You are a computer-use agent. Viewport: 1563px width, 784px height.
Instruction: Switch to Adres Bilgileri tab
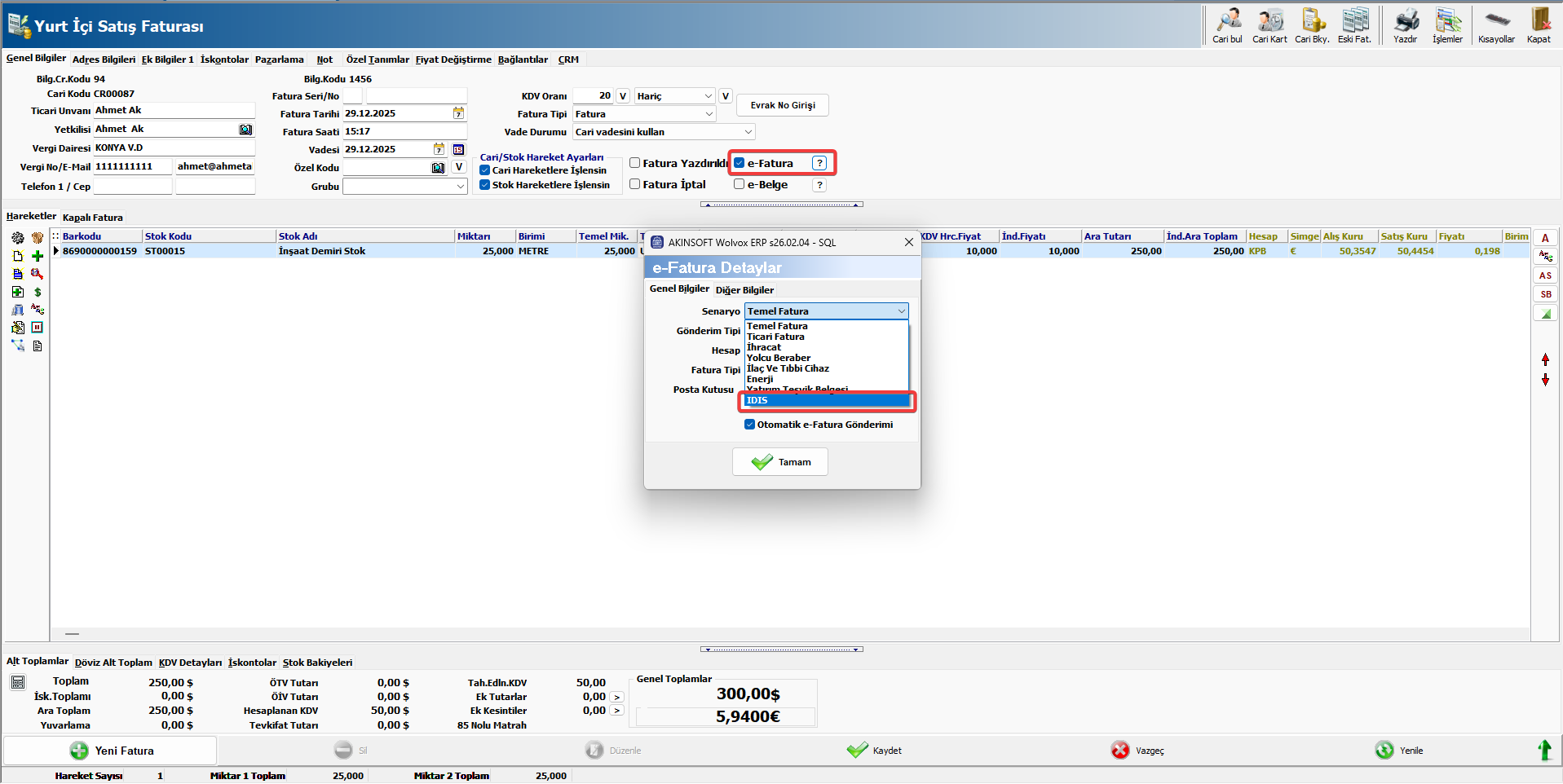pyautogui.click(x=104, y=59)
